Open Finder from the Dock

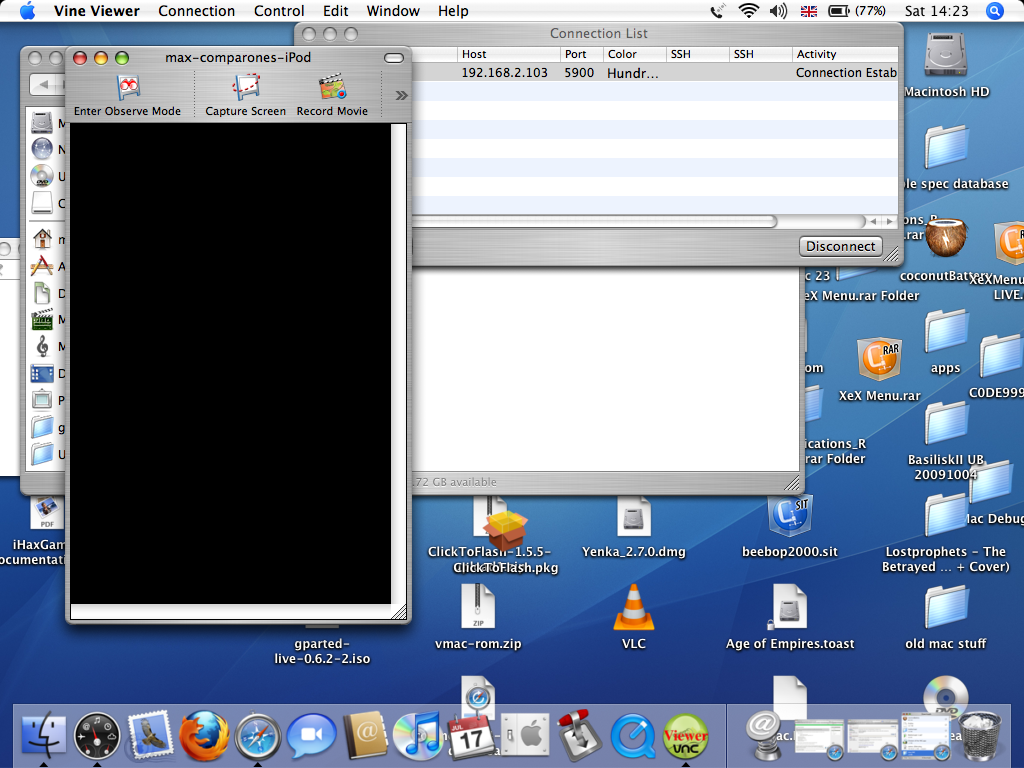click(44, 735)
